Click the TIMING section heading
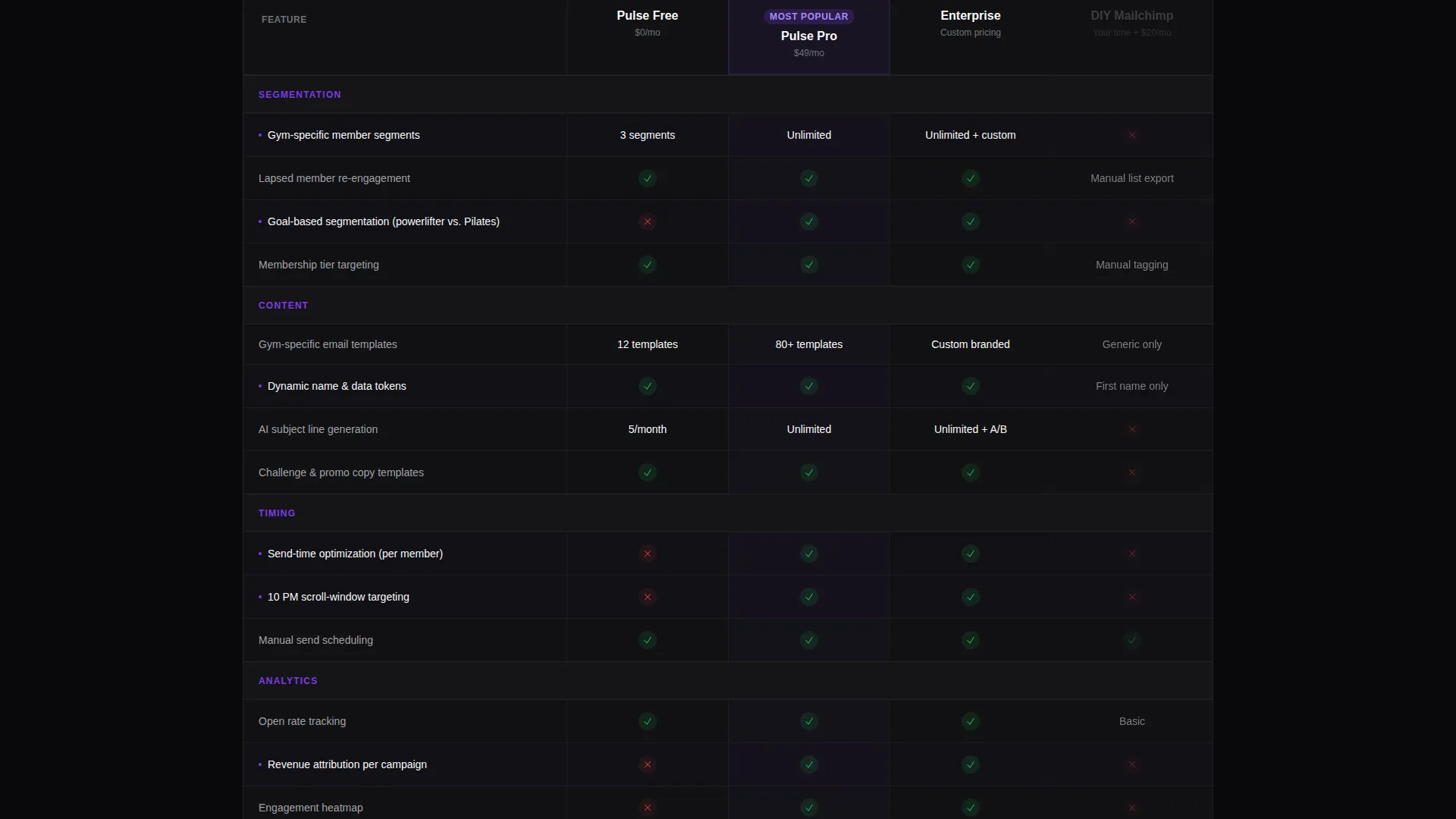The width and height of the screenshot is (1456, 819). click(277, 513)
